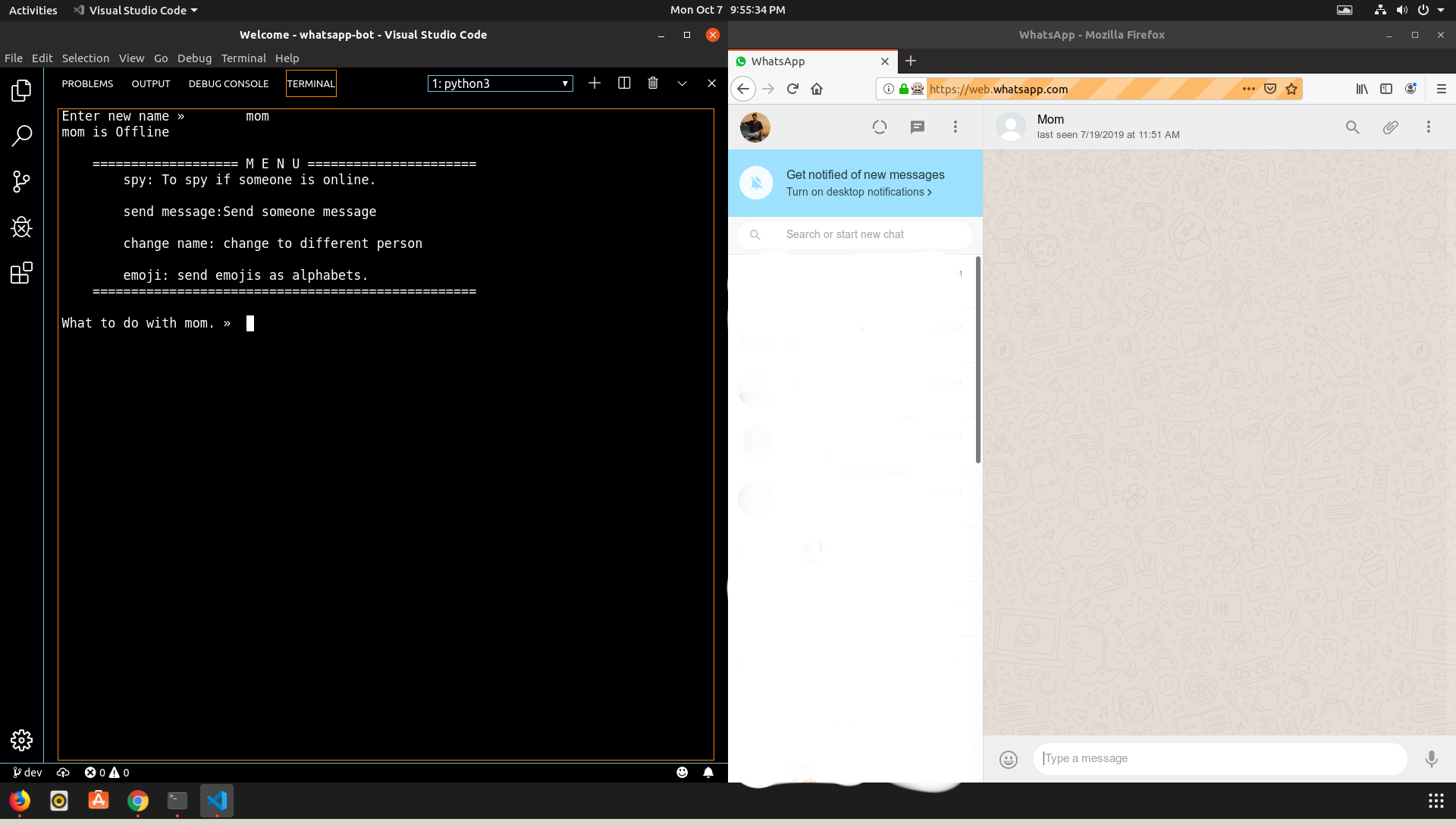Open the Selection menu
The height and width of the screenshot is (825, 1456).
(x=86, y=58)
